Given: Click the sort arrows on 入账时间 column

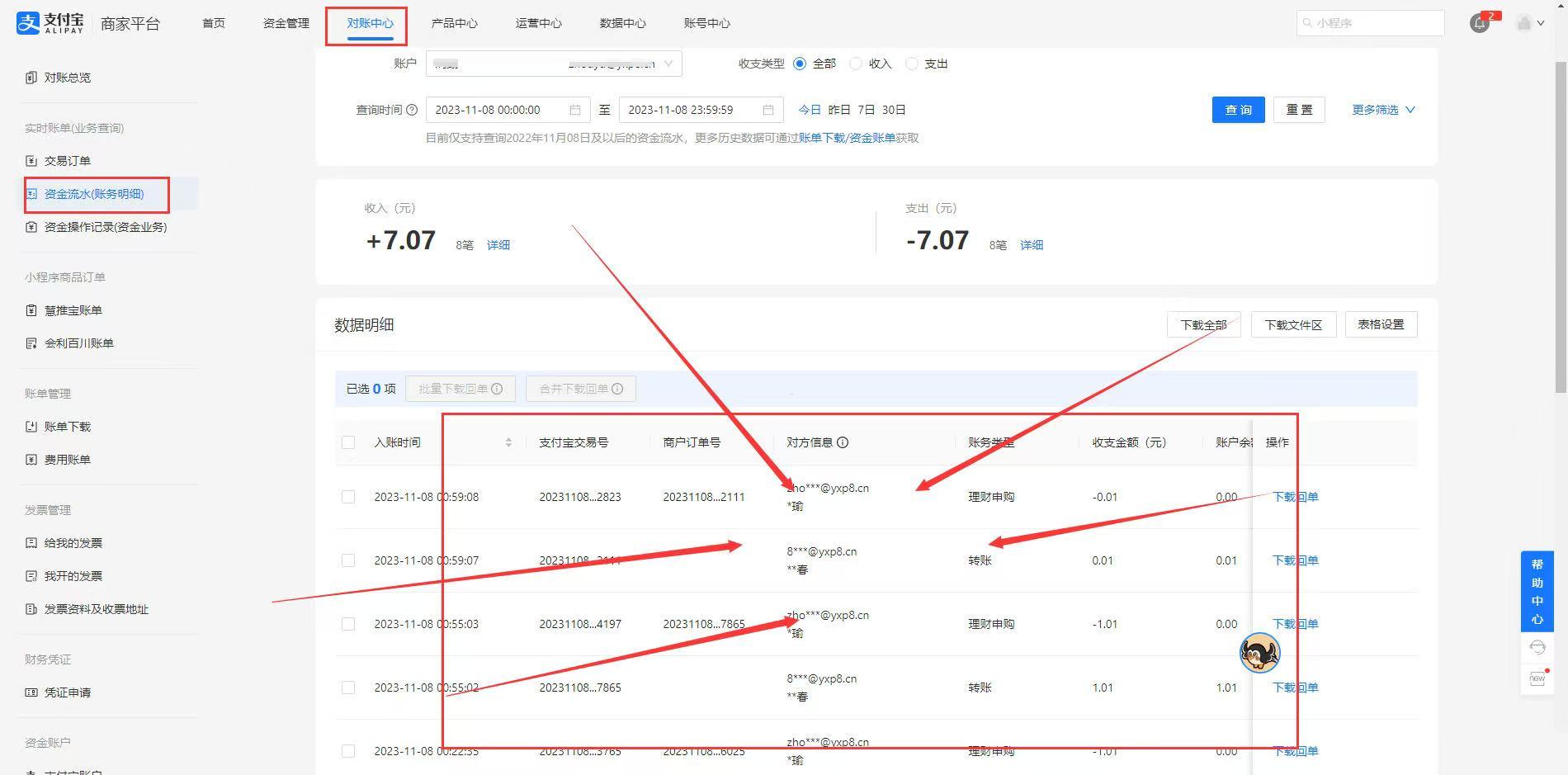Looking at the screenshot, I should click(508, 442).
